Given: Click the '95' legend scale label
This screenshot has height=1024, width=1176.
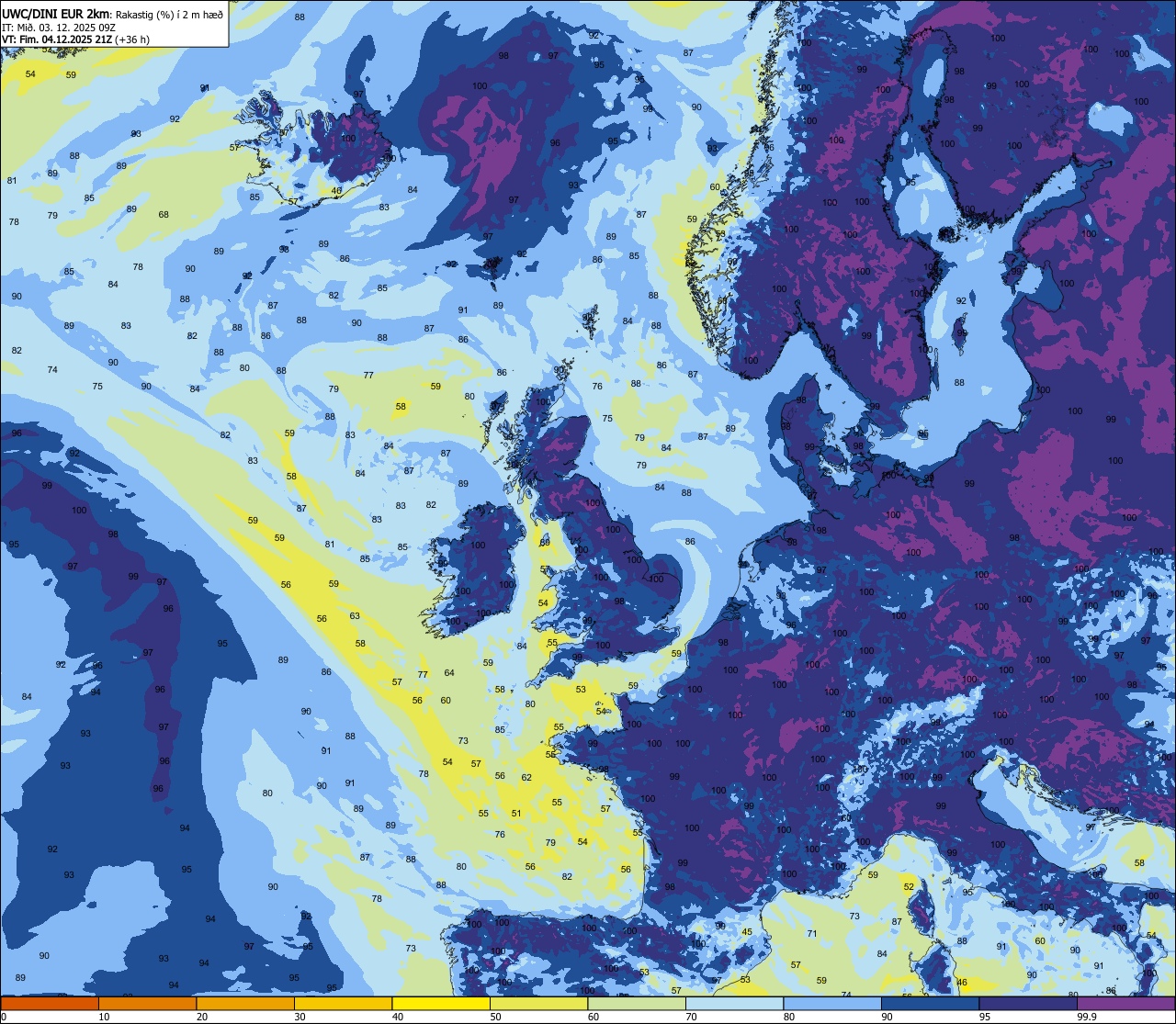Looking at the screenshot, I should pyautogui.click(x=985, y=1017).
